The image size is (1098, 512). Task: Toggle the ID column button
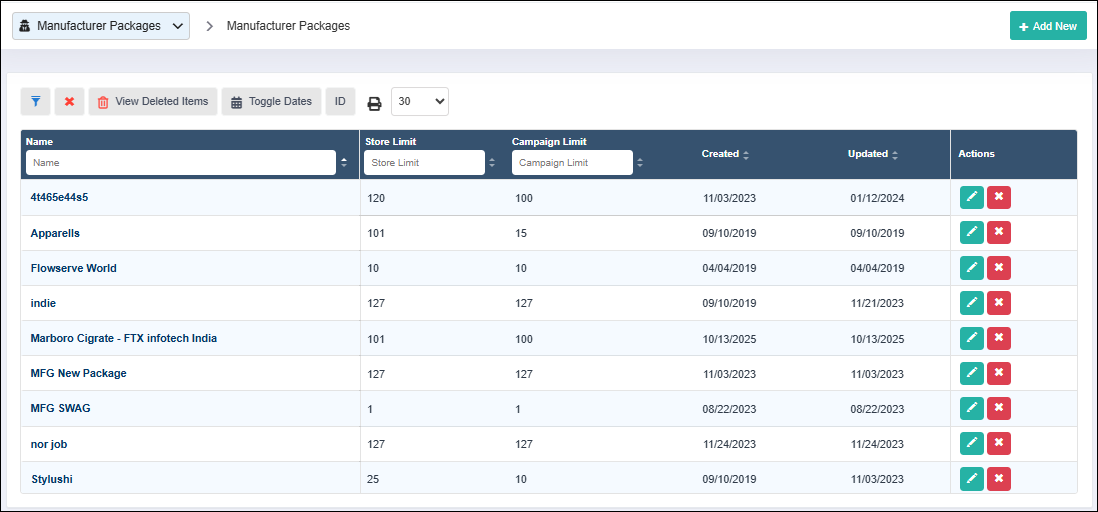340,101
